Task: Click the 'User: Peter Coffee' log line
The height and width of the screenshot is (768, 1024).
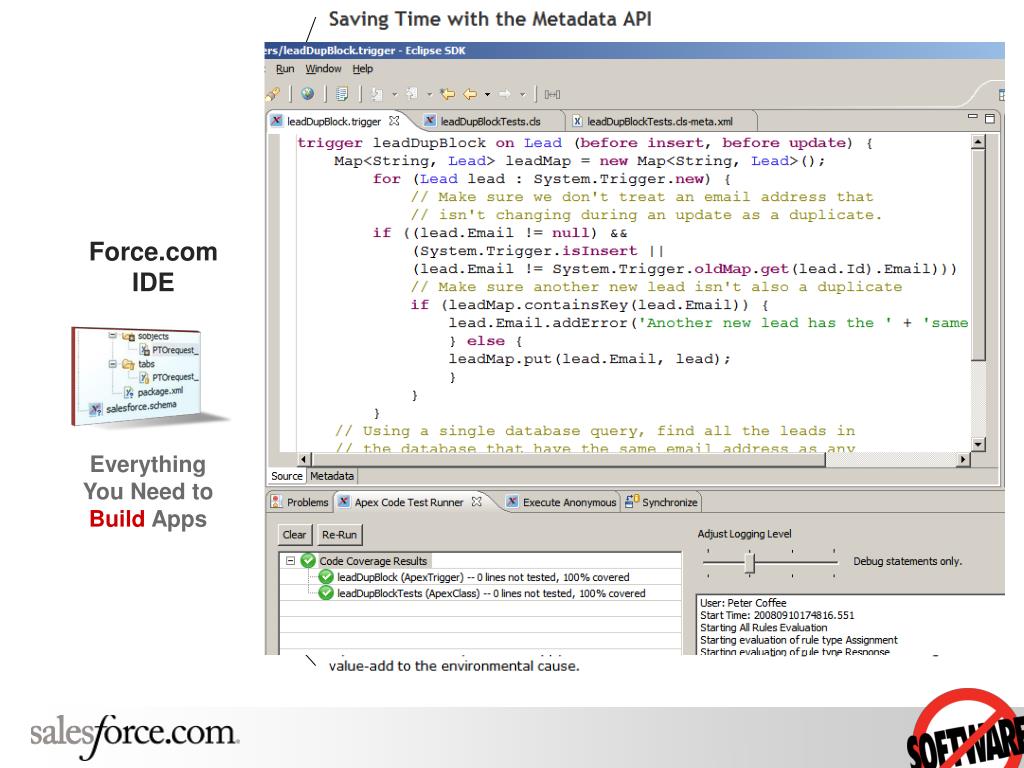Action: 743,603
